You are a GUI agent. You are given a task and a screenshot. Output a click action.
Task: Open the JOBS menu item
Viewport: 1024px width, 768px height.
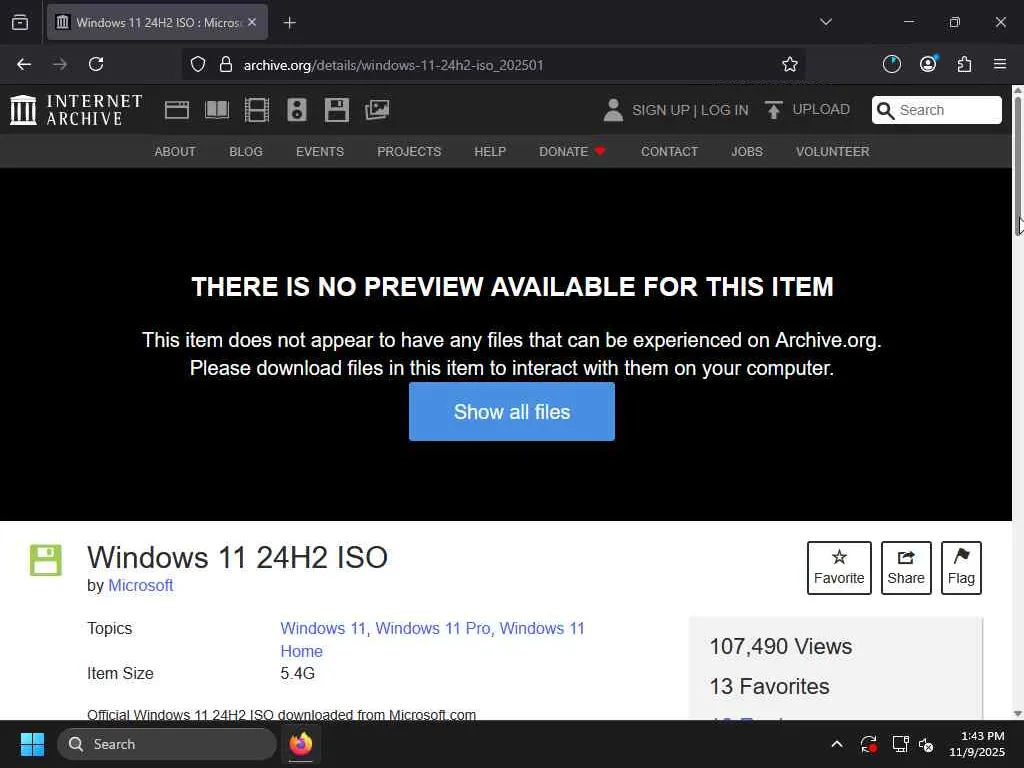point(746,152)
